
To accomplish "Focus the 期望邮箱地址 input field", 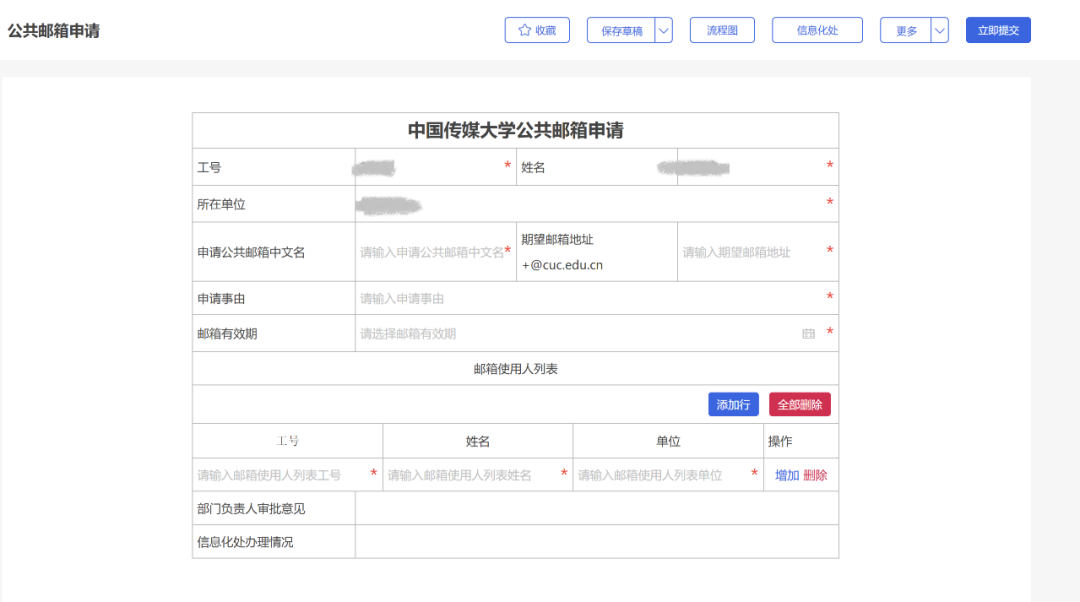I will click(752, 252).
